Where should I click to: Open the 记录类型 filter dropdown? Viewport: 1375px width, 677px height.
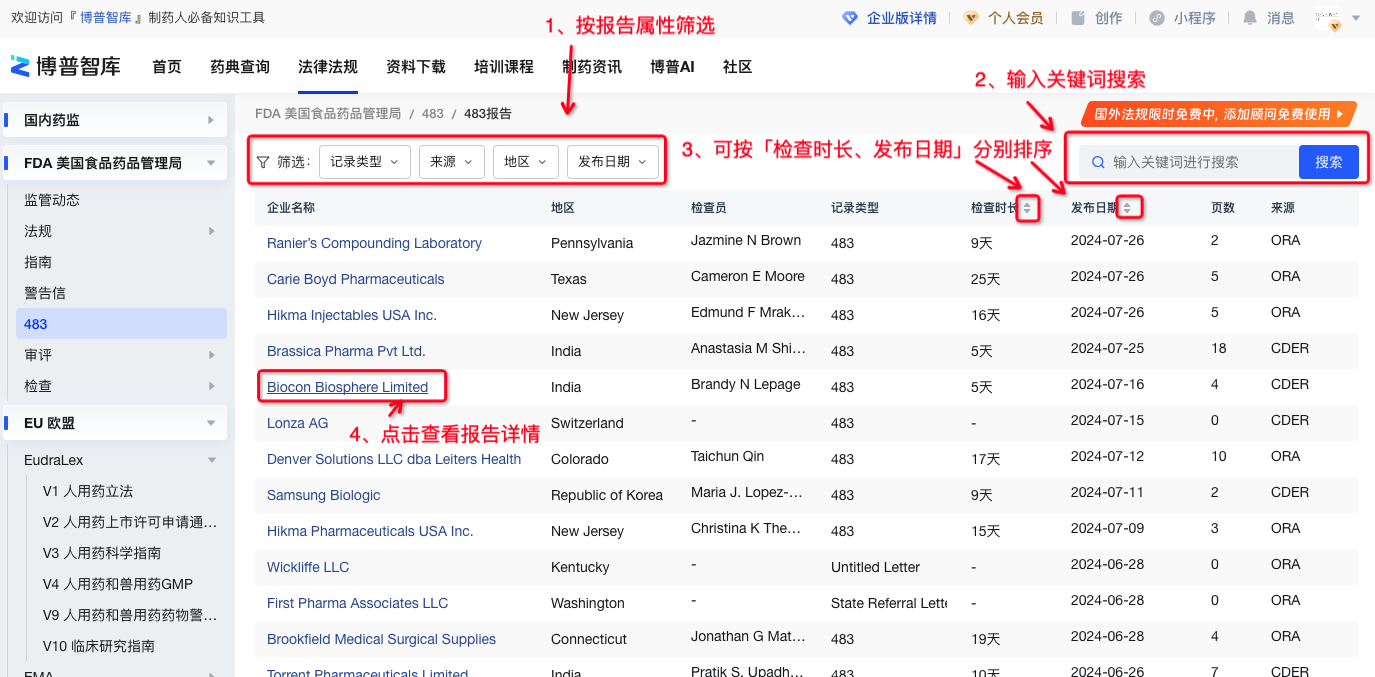pos(365,162)
